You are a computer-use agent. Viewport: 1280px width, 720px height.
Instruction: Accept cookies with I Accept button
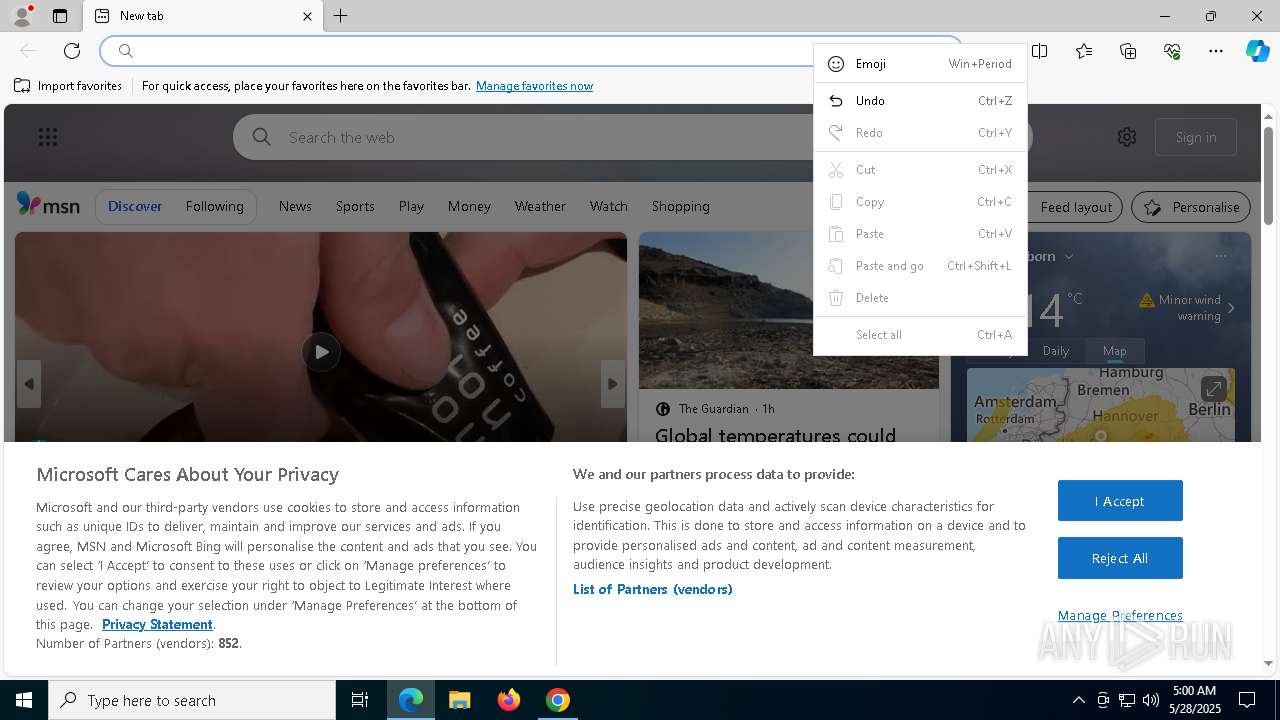pyautogui.click(x=1120, y=501)
